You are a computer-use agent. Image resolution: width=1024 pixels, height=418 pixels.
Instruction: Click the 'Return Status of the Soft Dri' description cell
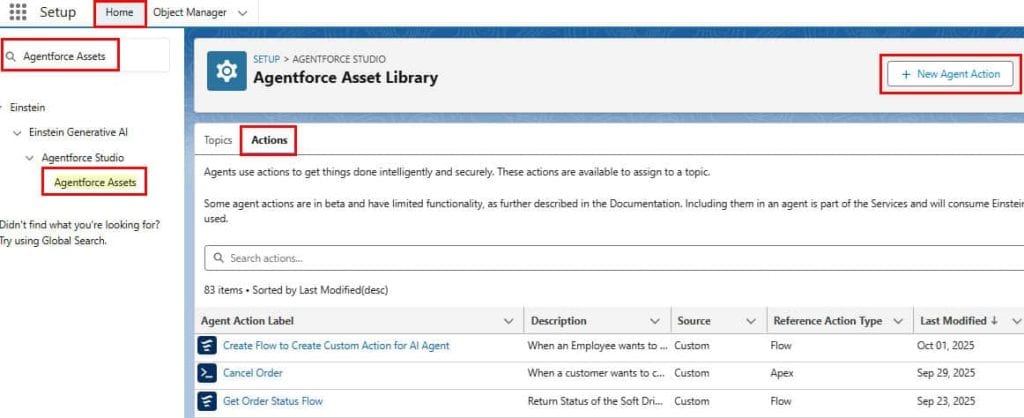tap(597, 400)
